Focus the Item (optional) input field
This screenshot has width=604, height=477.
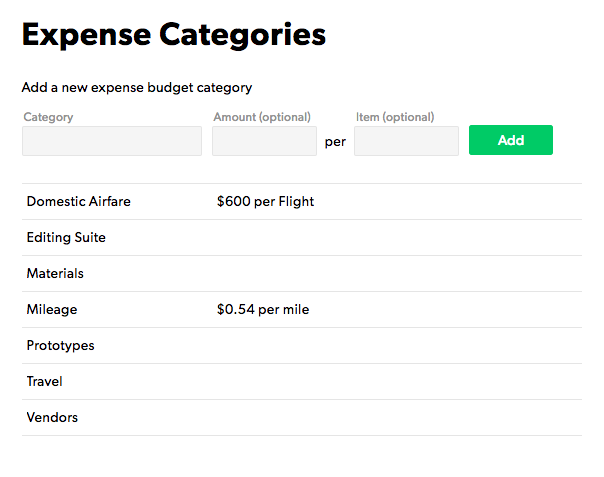pos(406,141)
